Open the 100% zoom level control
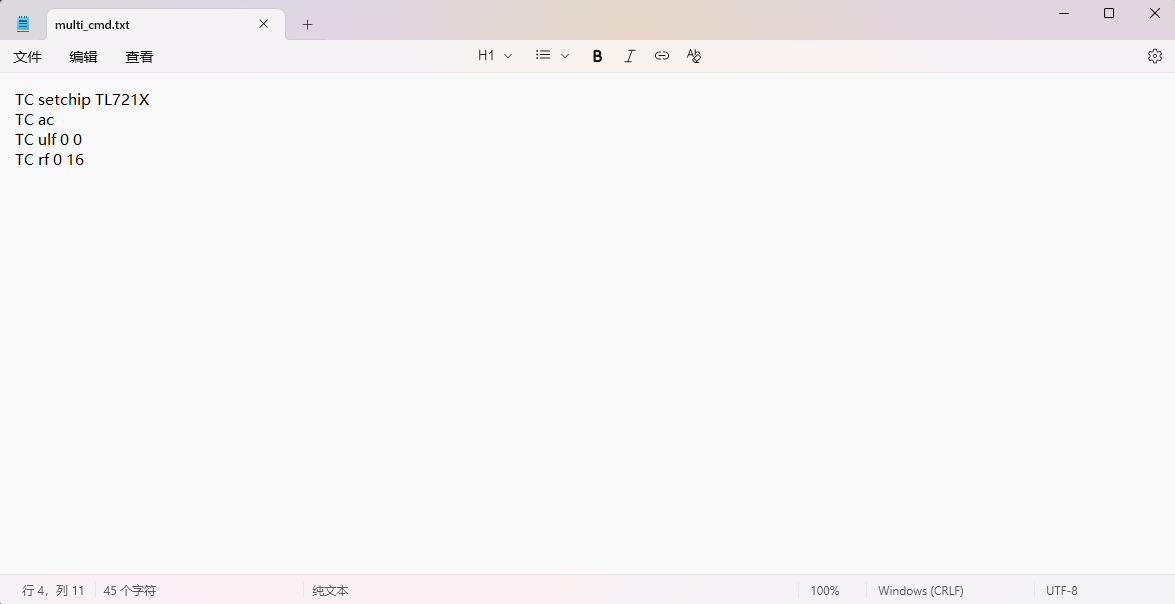 tap(824, 591)
